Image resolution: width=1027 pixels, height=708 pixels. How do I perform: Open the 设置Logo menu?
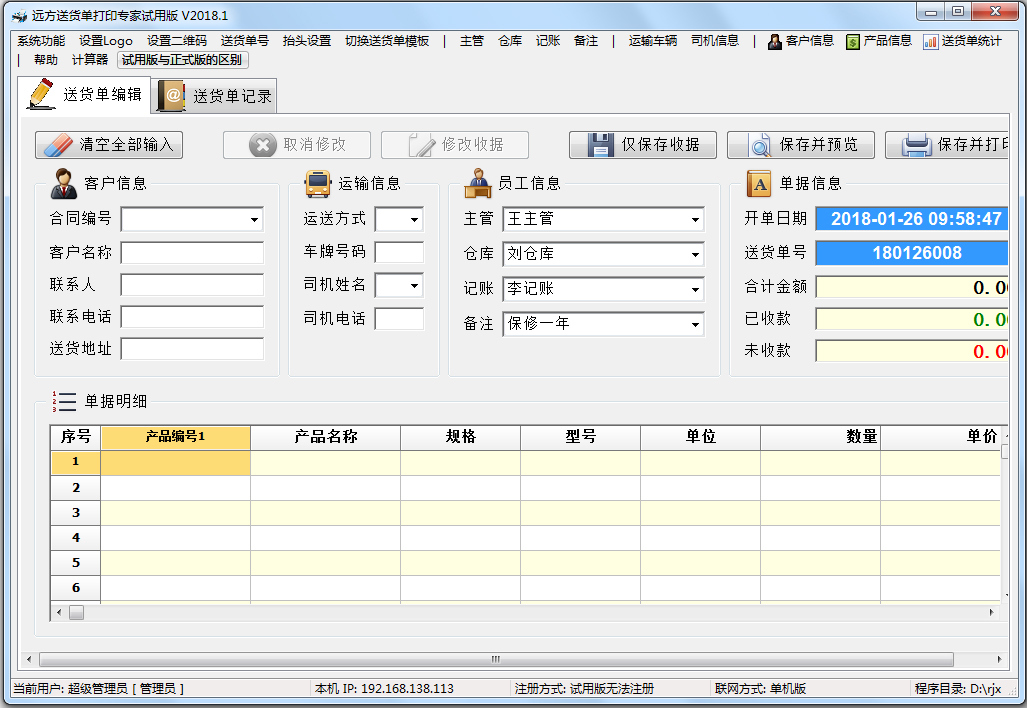click(105, 41)
